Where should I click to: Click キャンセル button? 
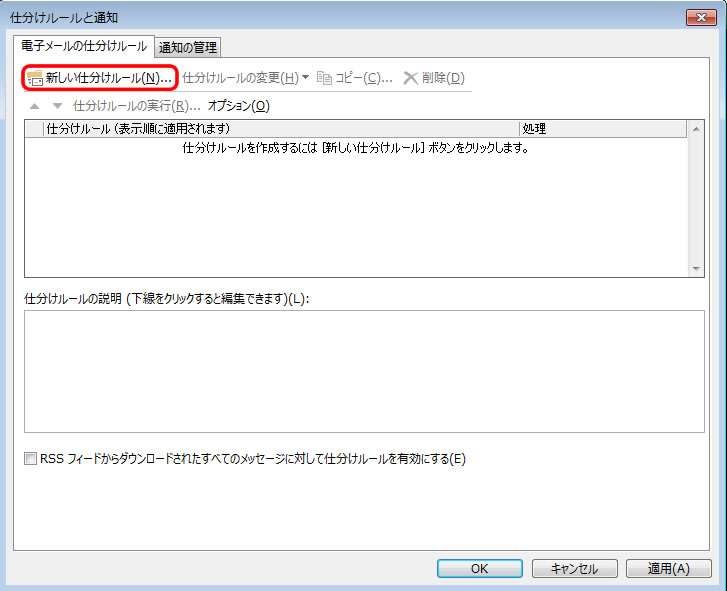pyautogui.click(x=574, y=568)
